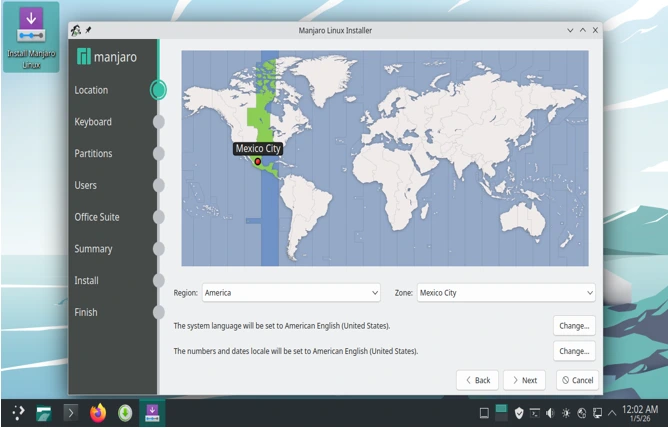This screenshot has height=428, width=668.
Task: Click the shield icon in the system tray
Action: point(518,413)
